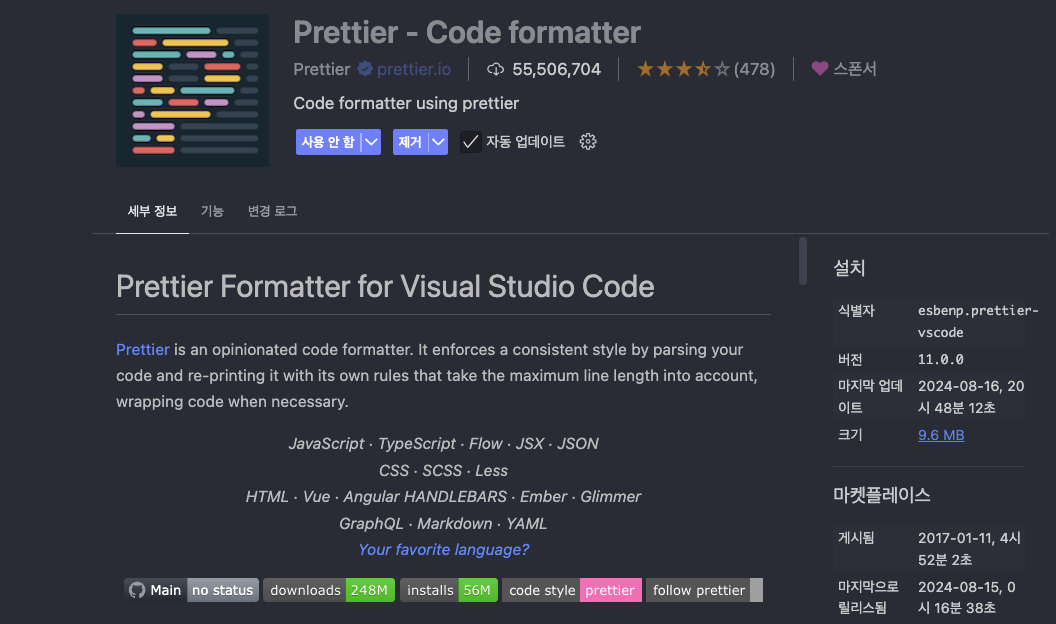
Task: Click the download count cloud icon
Action: click(x=494, y=68)
